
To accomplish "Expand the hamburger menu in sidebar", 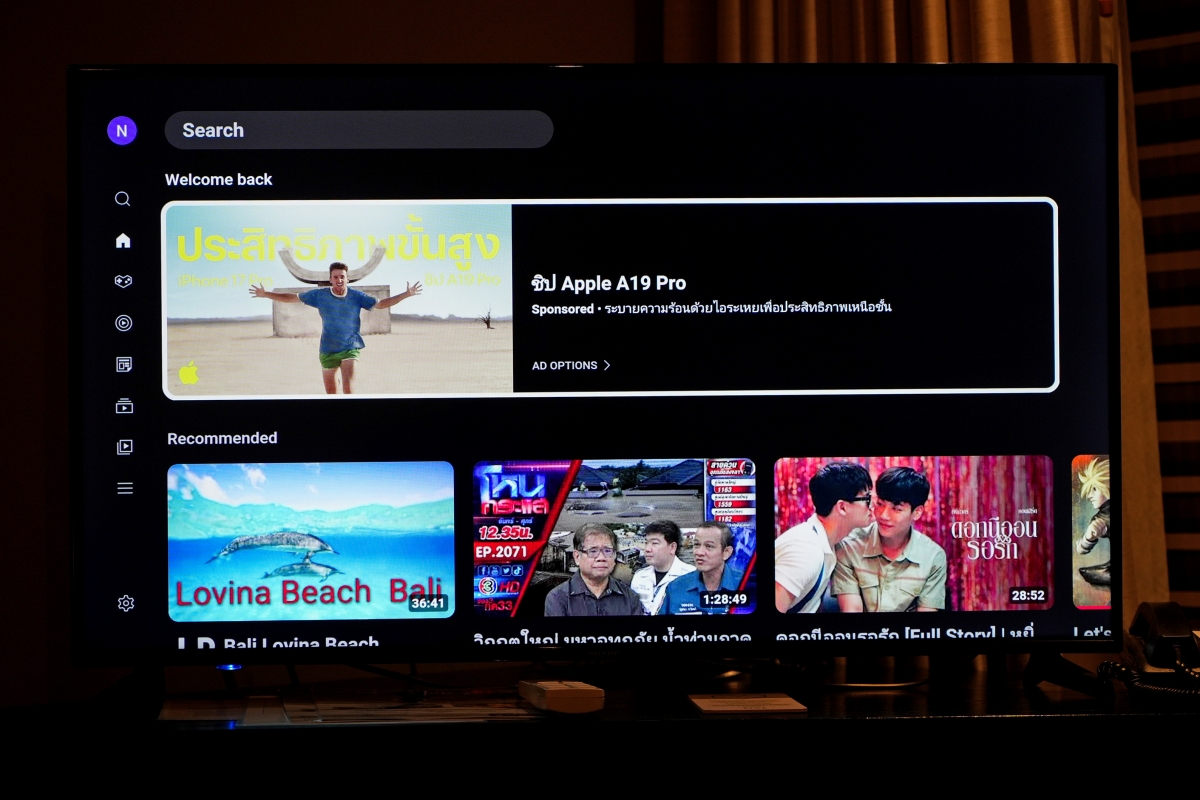I will coord(125,488).
